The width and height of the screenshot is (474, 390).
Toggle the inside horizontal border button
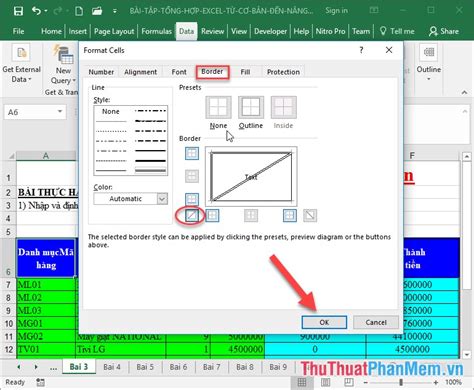tap(192, 176)
